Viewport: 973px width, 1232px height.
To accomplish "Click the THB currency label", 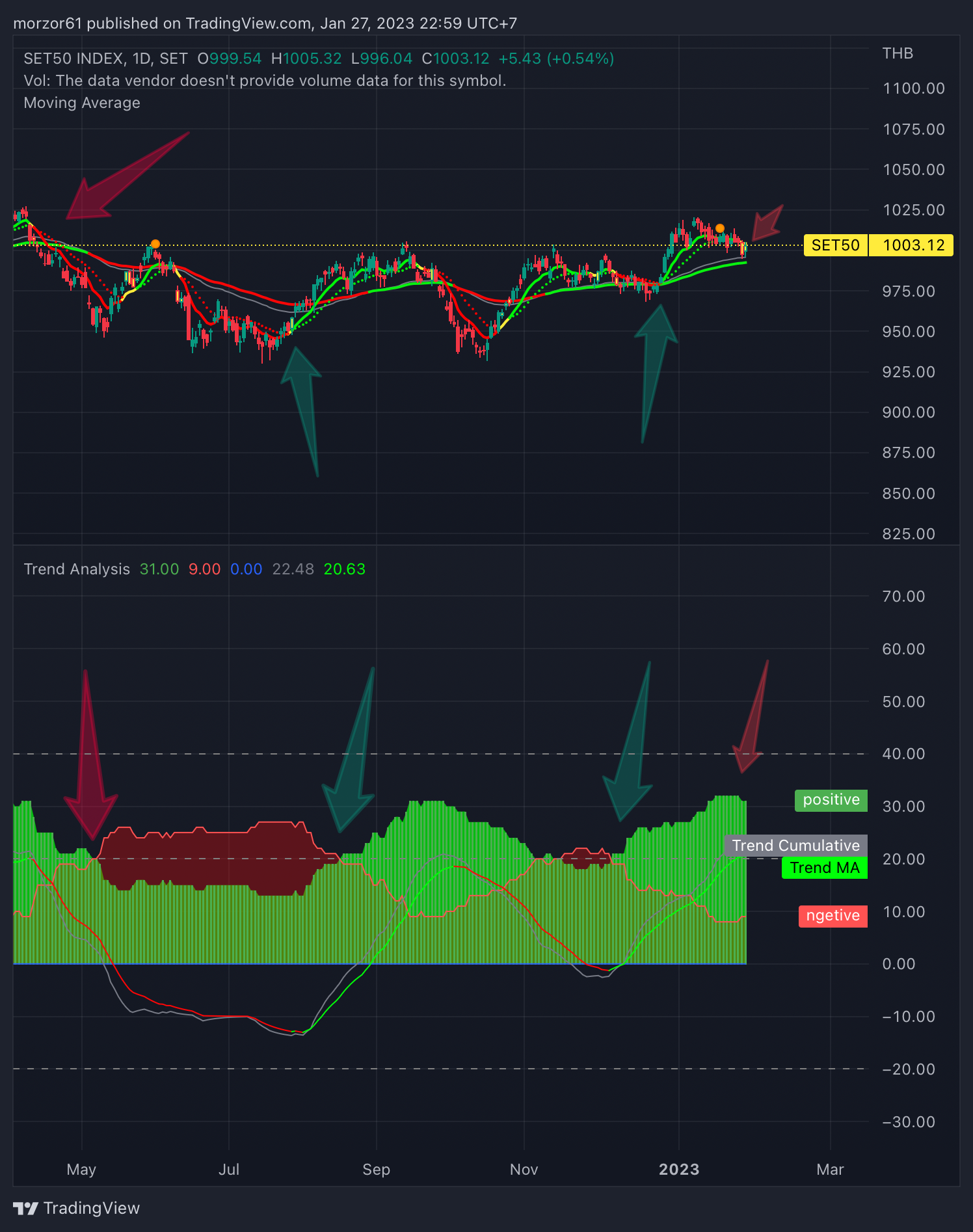I will coord(898,53).
